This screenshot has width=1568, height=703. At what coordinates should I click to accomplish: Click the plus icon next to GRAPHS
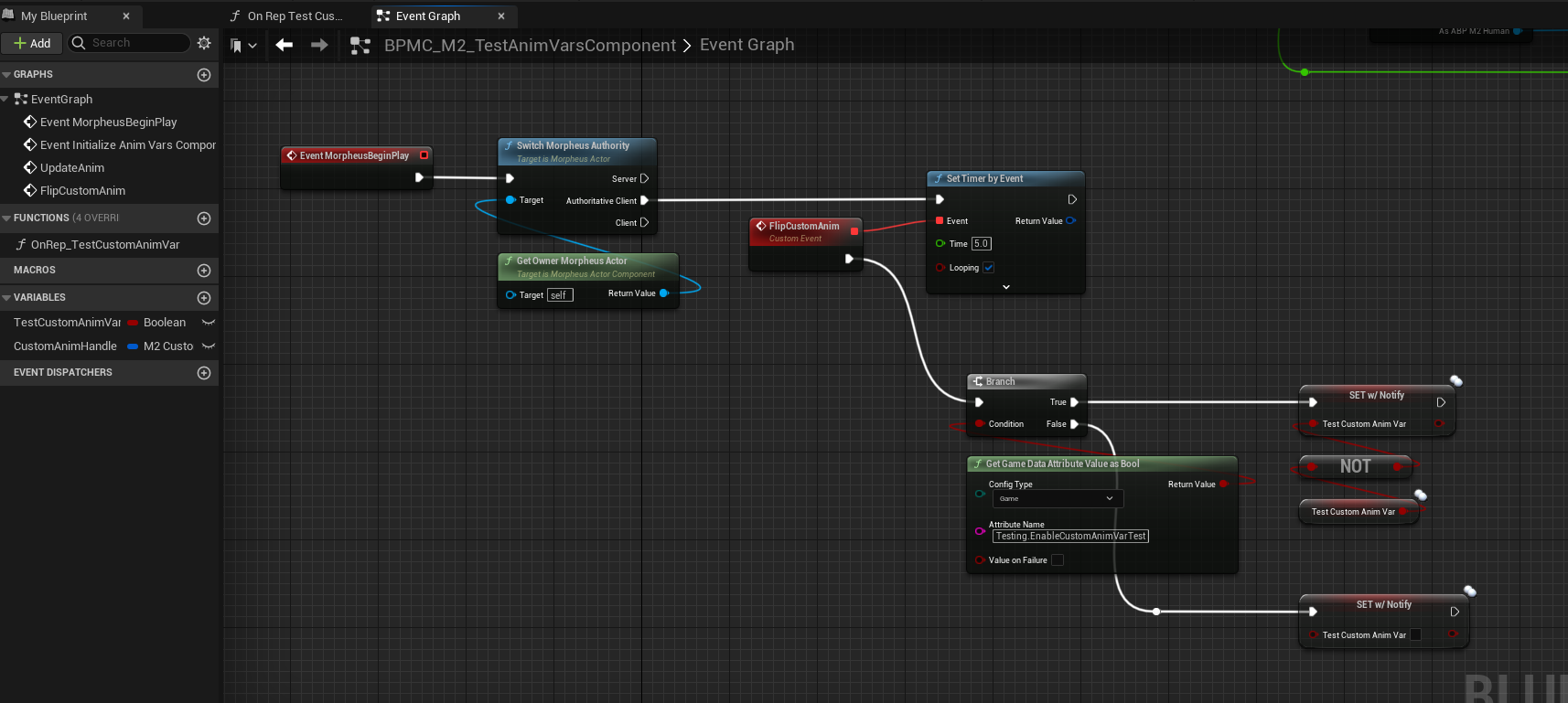pos(204,75)
